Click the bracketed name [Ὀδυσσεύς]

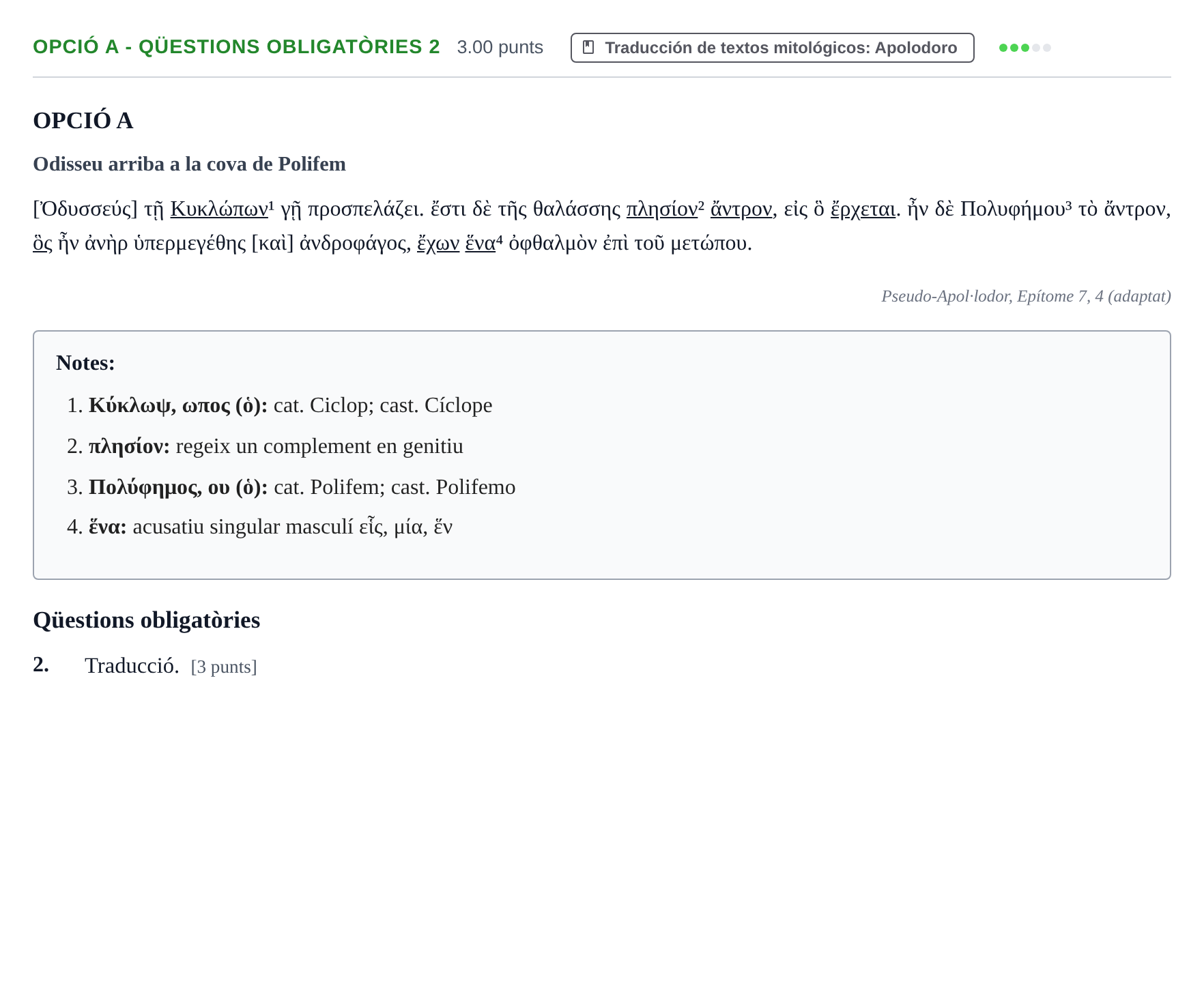tap(85, 209)
